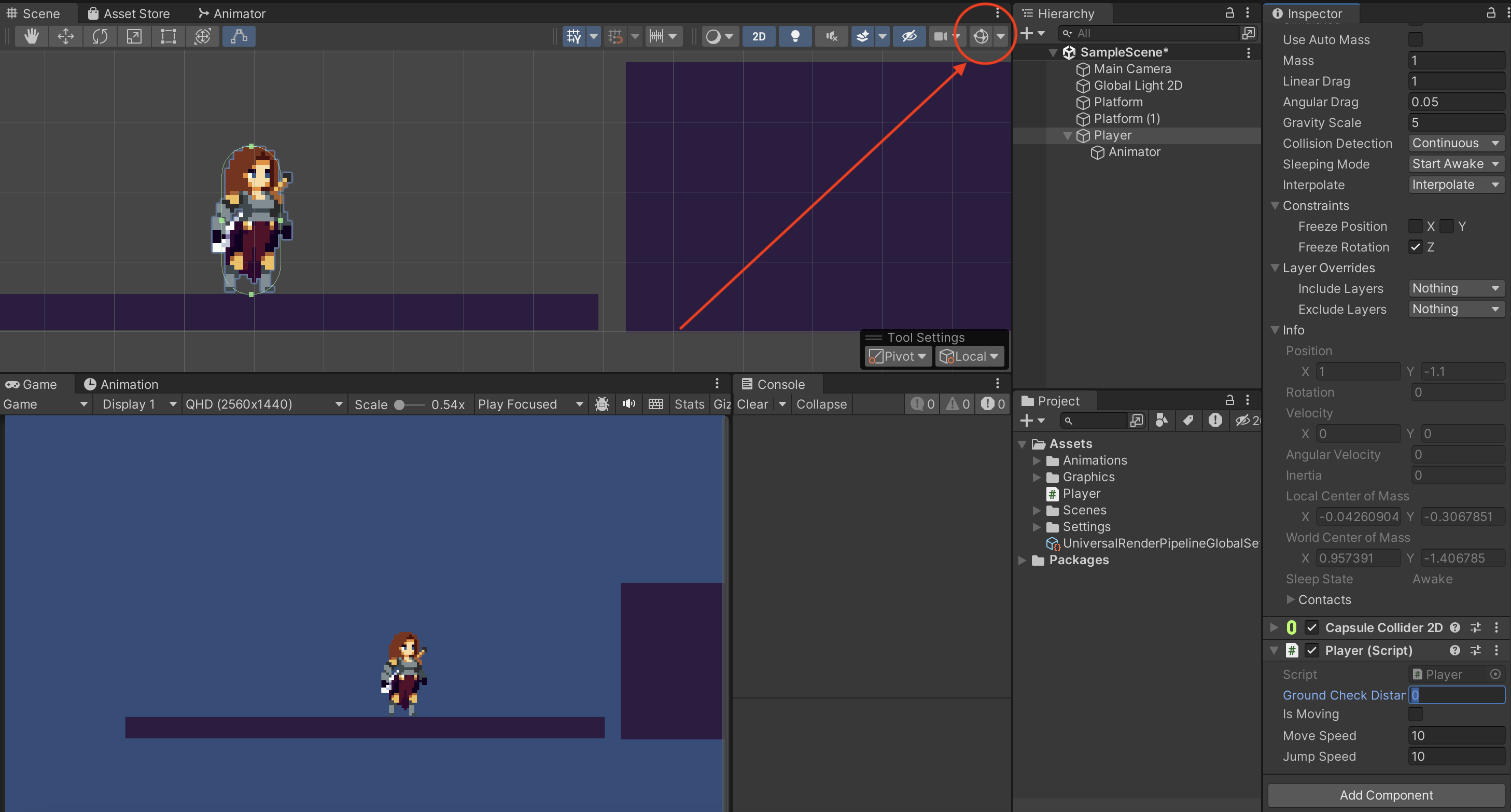Mute audio in Game view
Viewport: 1511px width, 812px height.
click(629, 403)
